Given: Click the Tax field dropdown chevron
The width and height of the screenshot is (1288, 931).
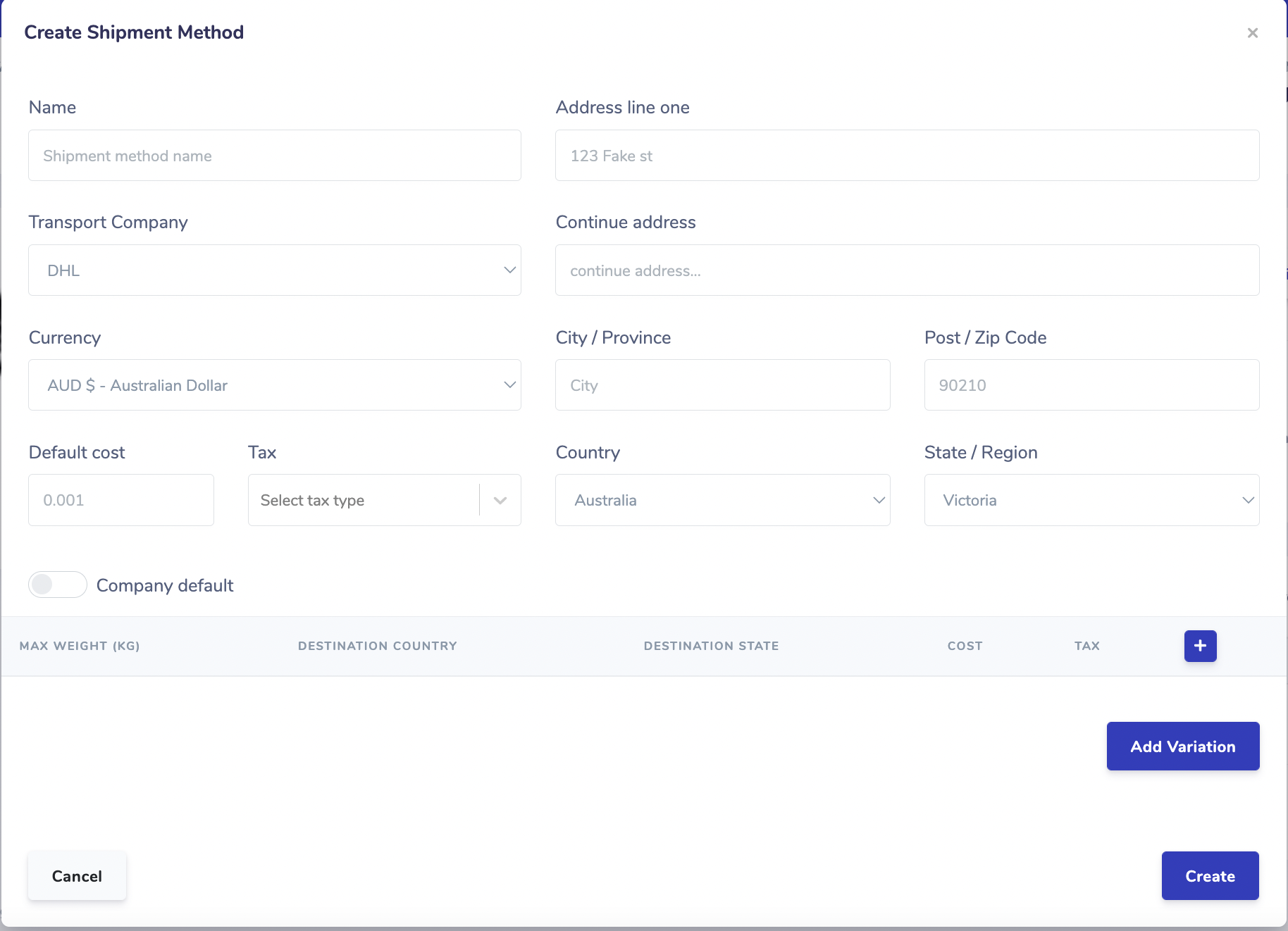Looking at the screenshot, I should click(x=500, y=500).
